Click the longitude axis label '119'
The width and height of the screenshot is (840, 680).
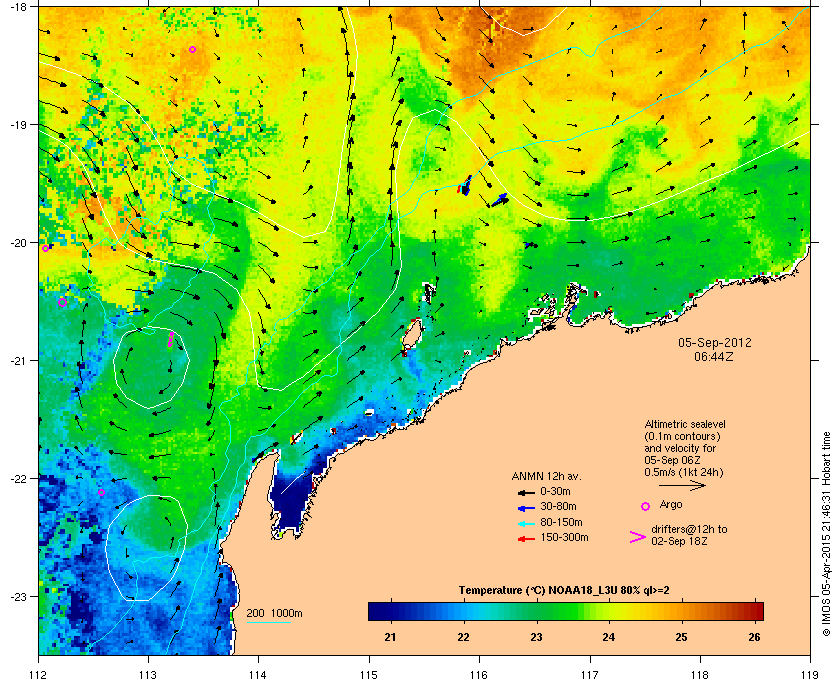click(x=810, y=675)
